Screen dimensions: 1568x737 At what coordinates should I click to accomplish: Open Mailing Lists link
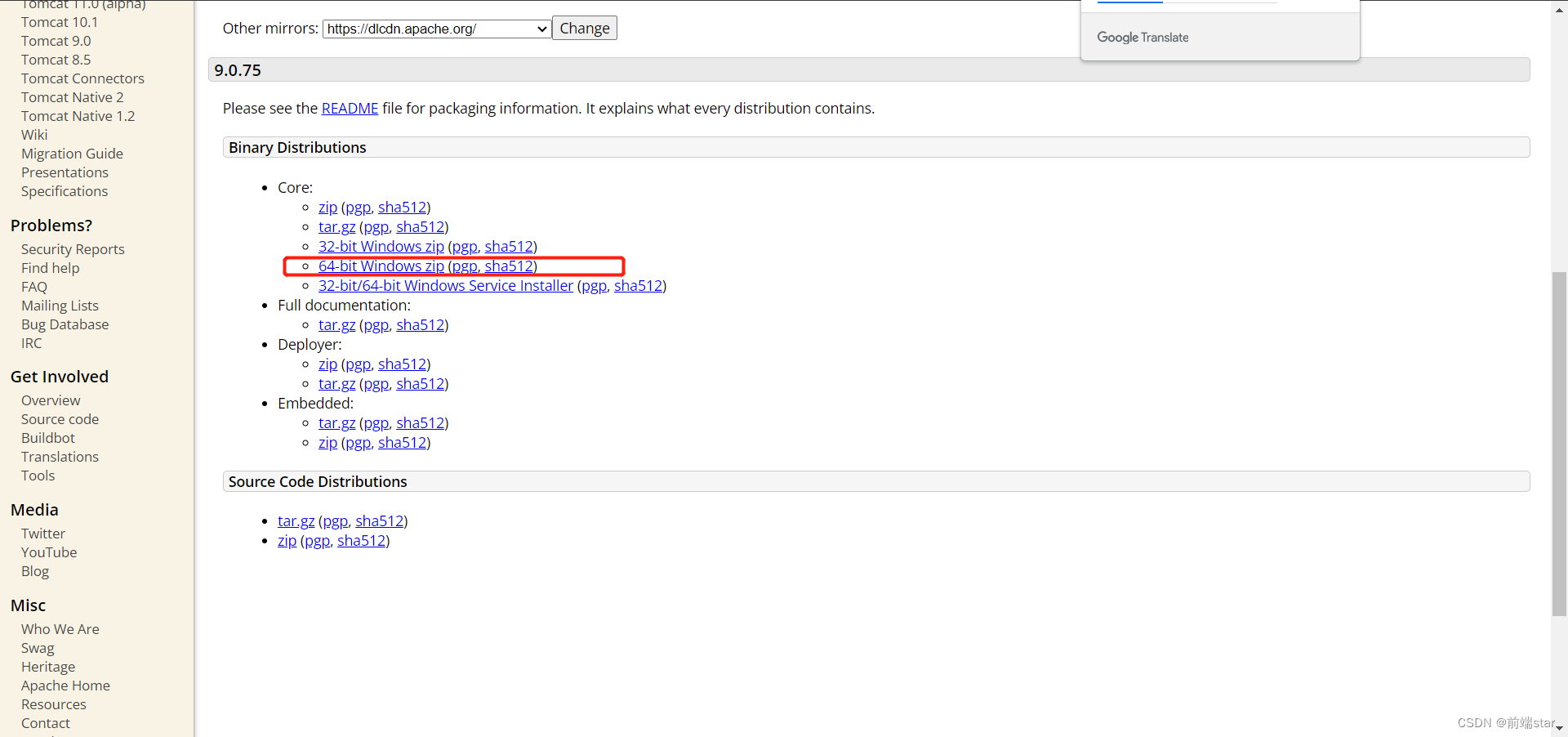[x=60, y=306]
